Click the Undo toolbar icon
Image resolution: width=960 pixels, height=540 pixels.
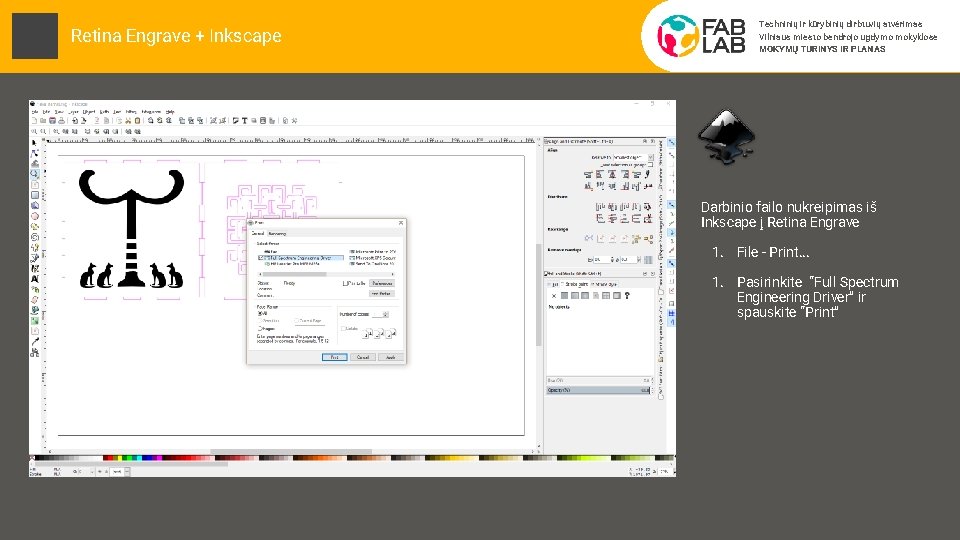coord(97,121)
